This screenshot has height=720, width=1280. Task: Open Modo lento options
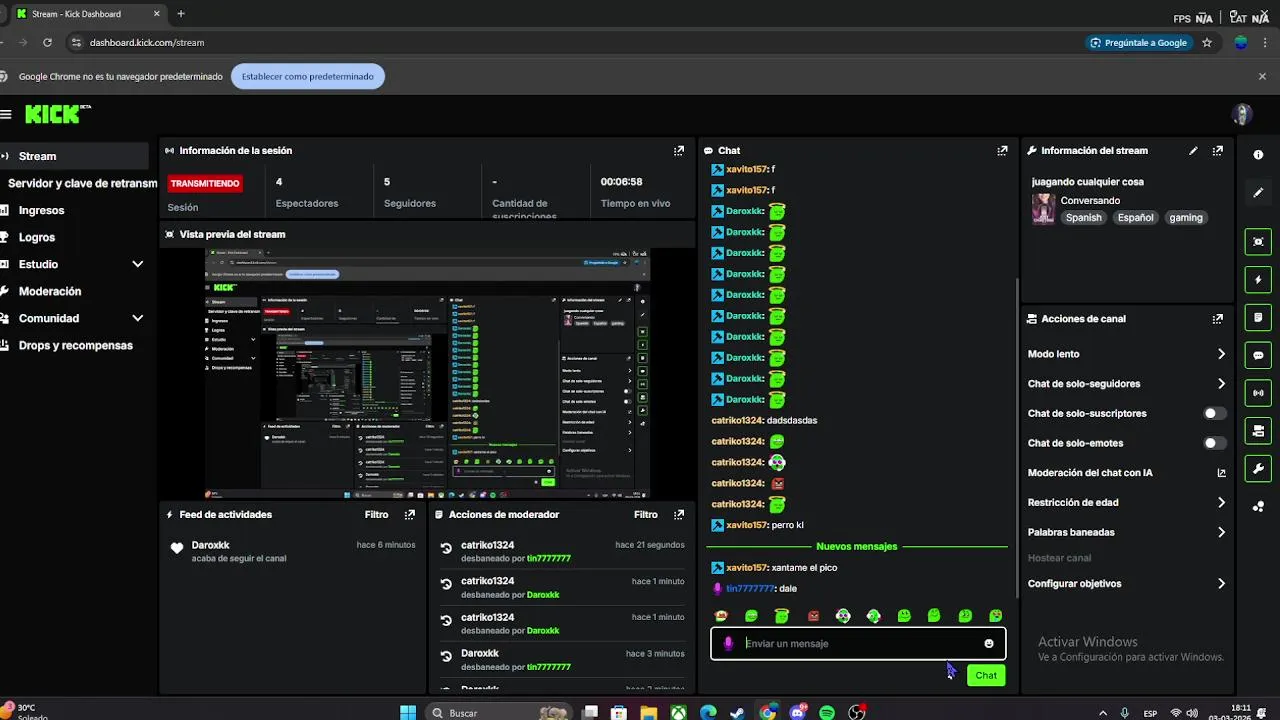1126,354
